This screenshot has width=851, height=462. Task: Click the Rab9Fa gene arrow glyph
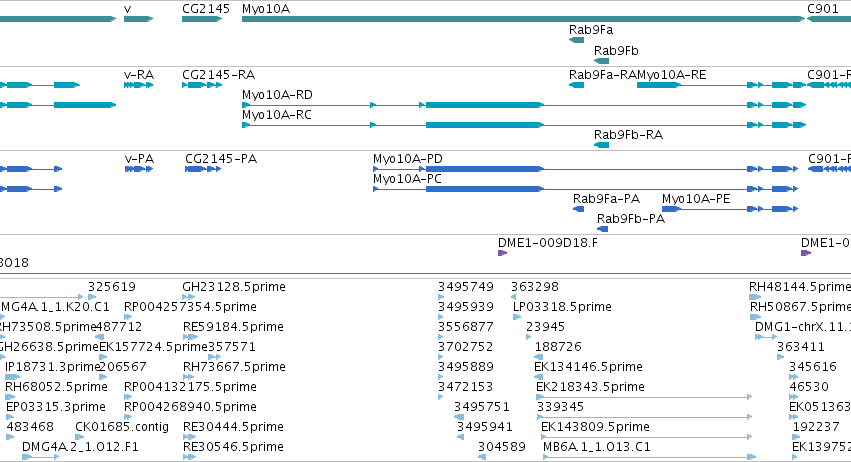(x=576, y=40)
